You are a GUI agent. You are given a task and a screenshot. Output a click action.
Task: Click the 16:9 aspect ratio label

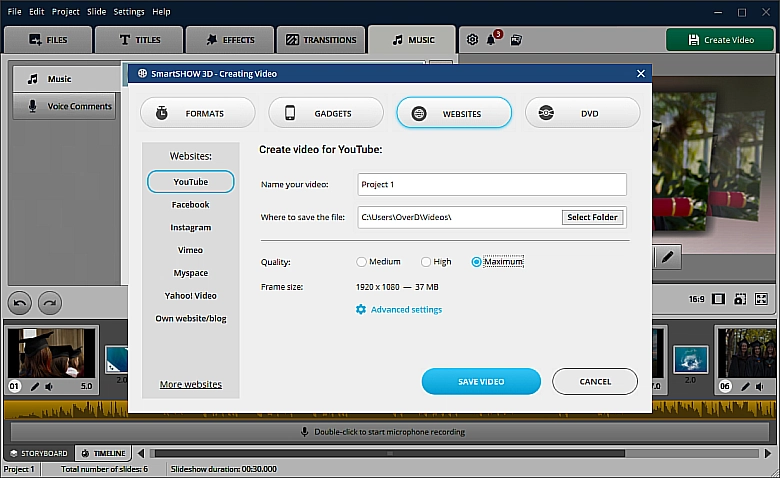pos(696,299)
